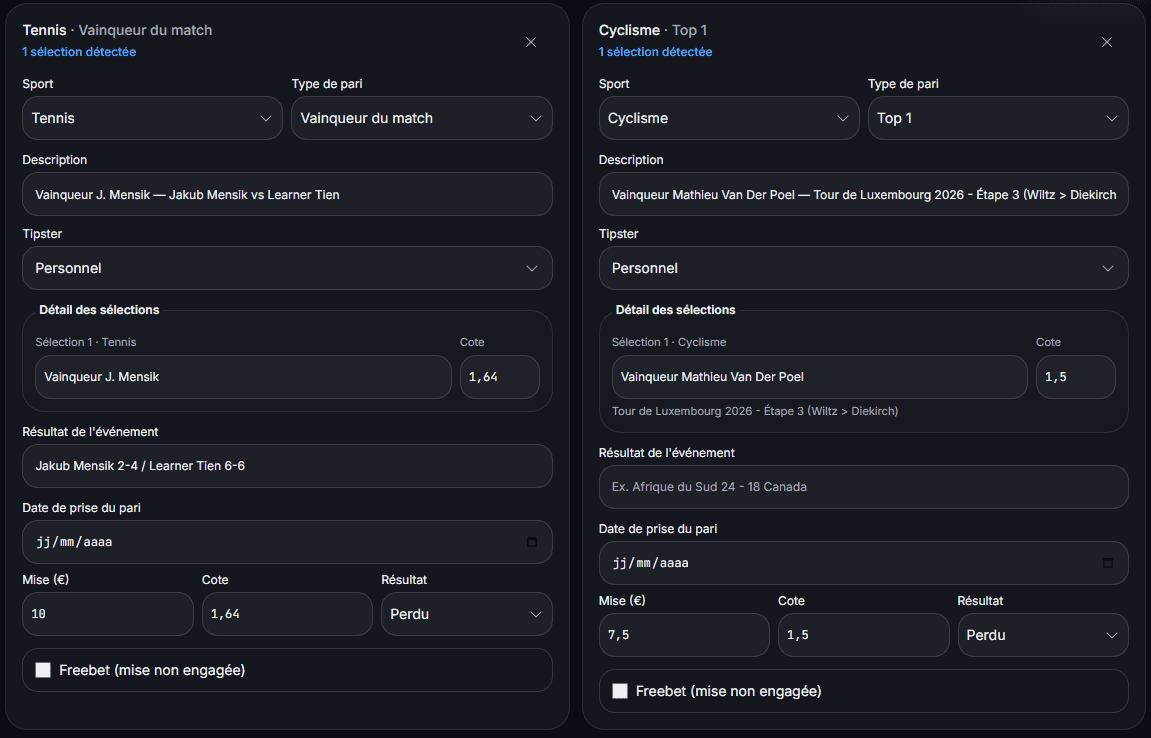This screenshot has height=738, width=1151.
Task: Click 'Sélection 1 · Tennis' label
Action: tap(86, 342)
